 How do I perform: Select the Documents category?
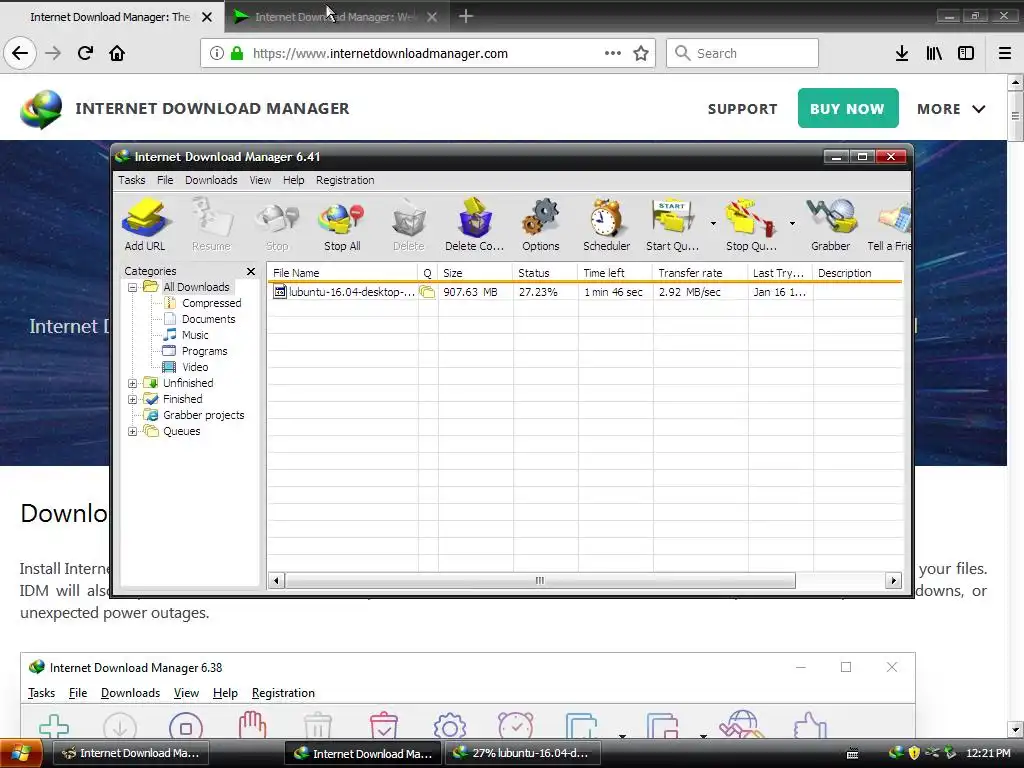click(208, 319)
